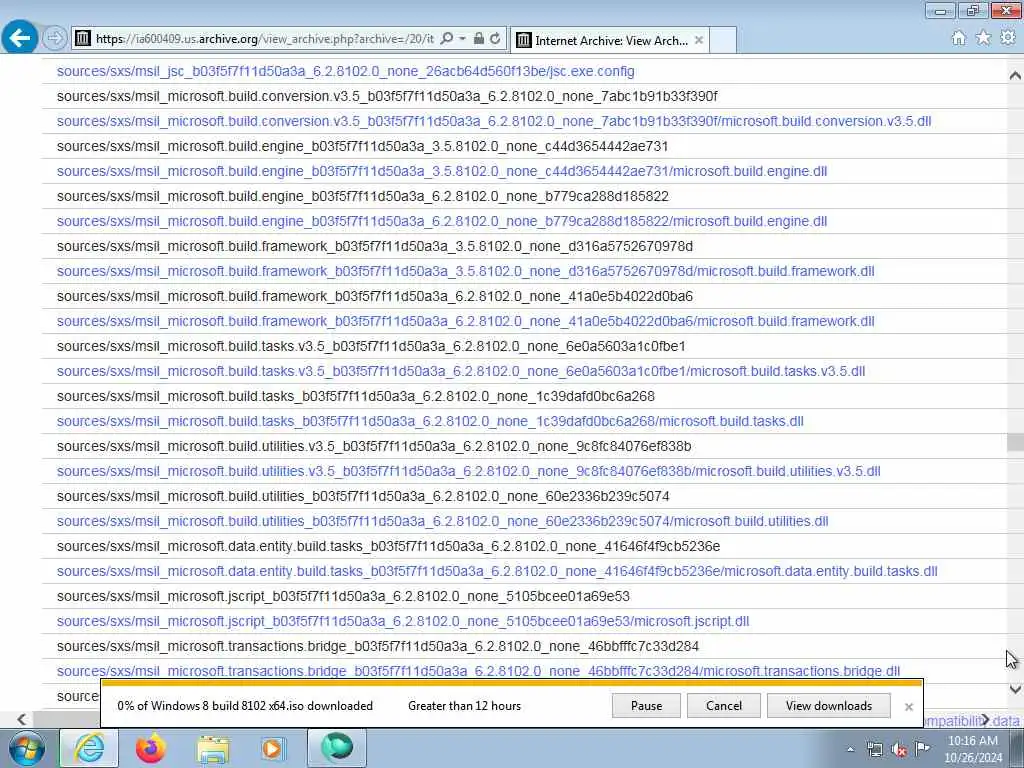Click the download progress text '0% of Windows 8 build 8102'
The width and height of the screenshot is (1024, 768).
tap(245, 706)
